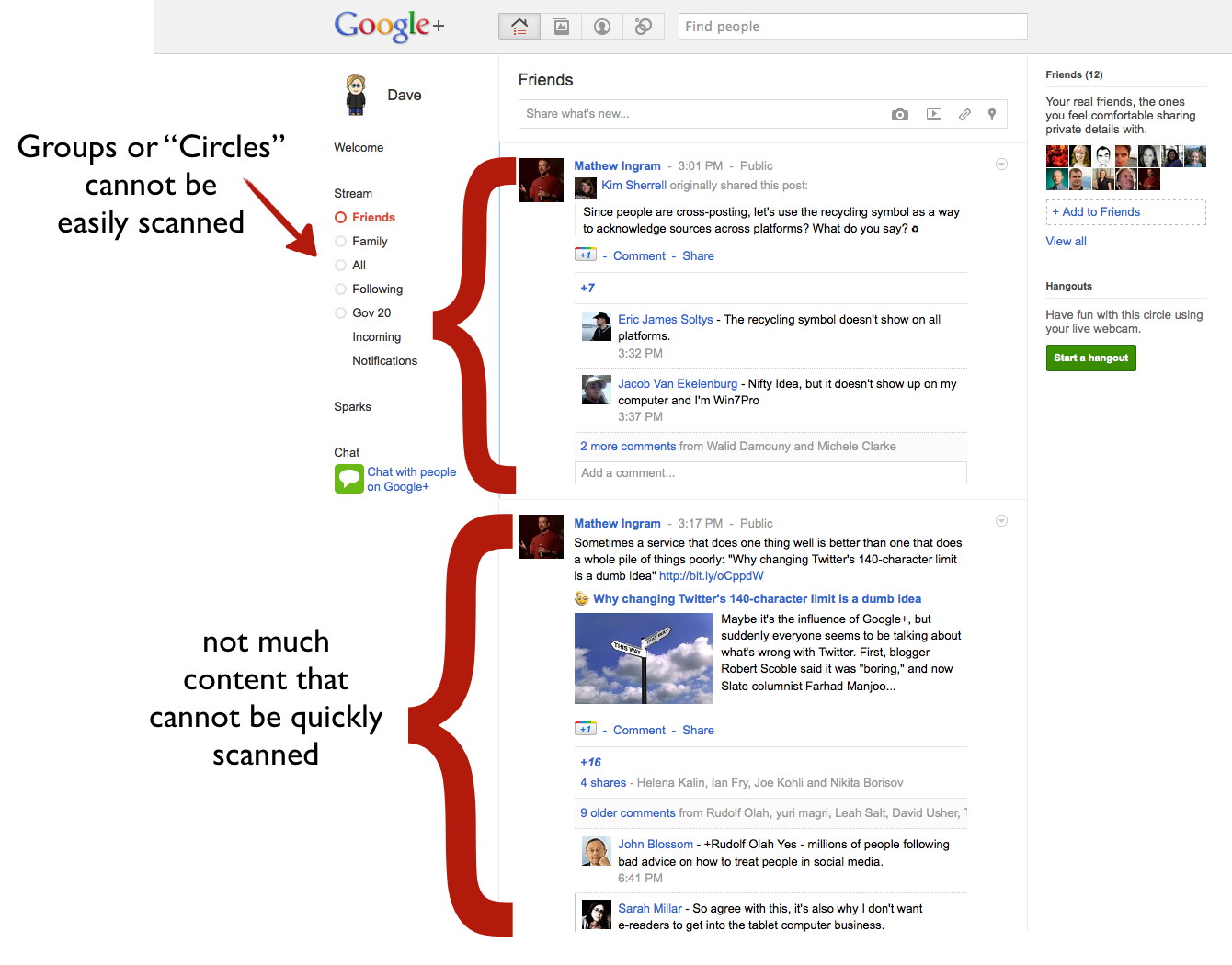This screenshot has height=965, width=1232.
Task: Click the video icon in share box
Action: 934,114
